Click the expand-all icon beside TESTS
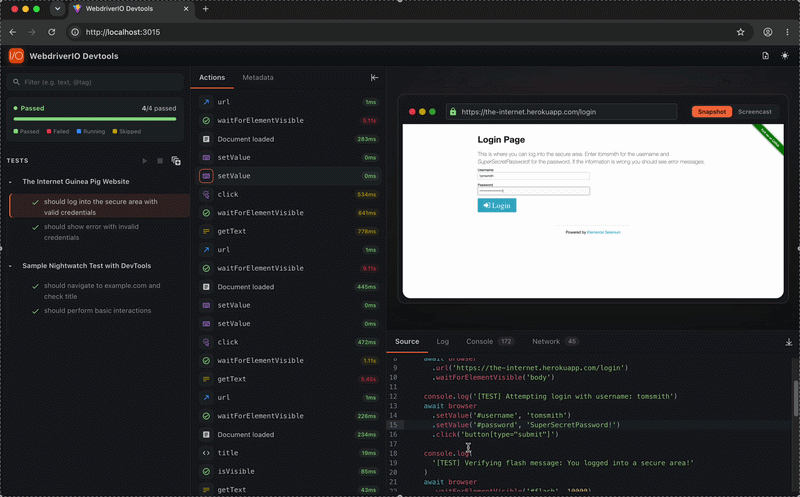This screenshot has width=800, height=497. (176, 161)
